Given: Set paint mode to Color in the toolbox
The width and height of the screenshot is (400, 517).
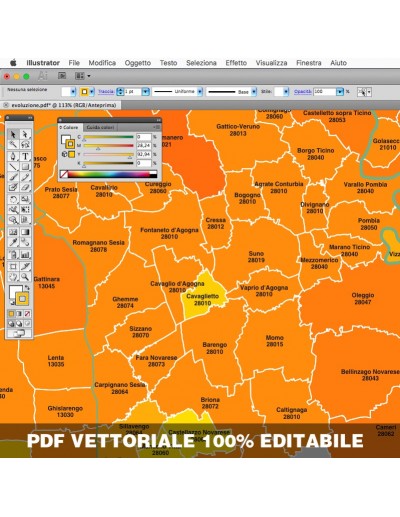Looking at the screenshot, I should 11,314.
